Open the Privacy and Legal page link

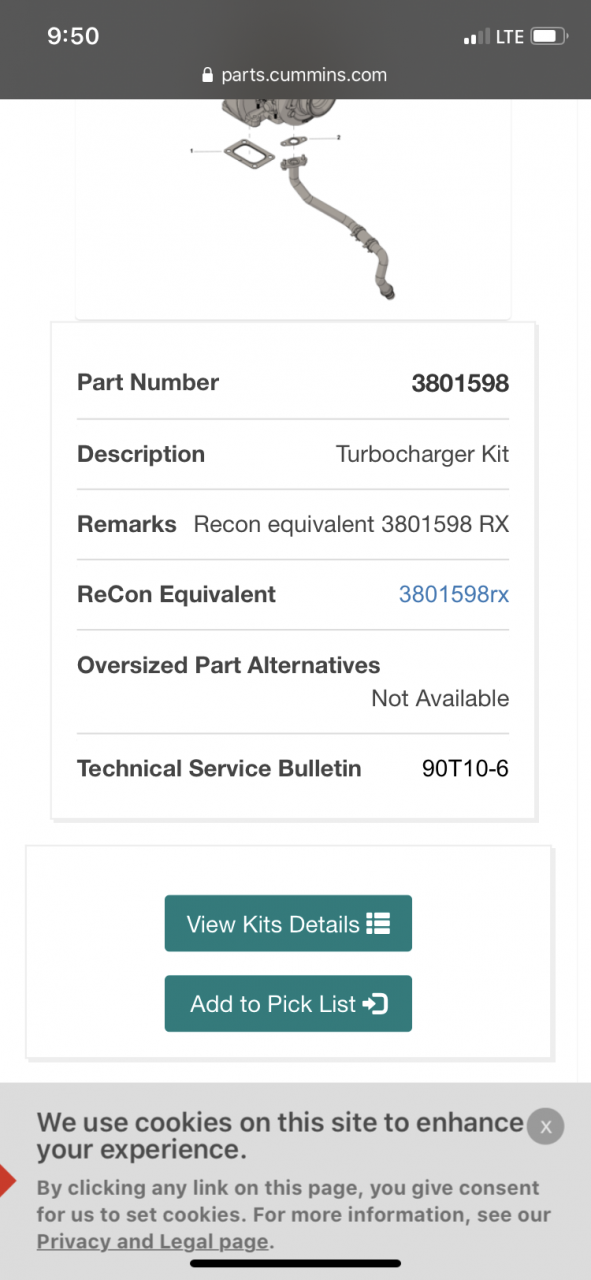coord(153,1242)
